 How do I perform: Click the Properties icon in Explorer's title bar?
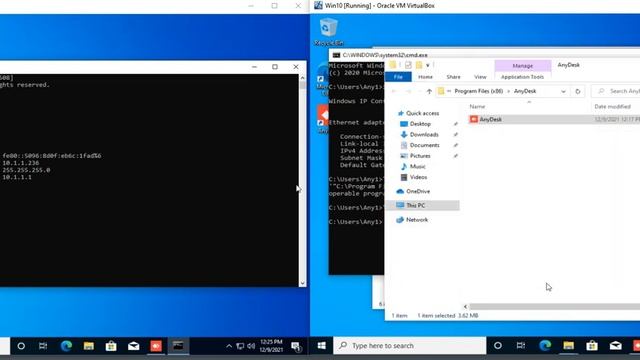[408, 65]
